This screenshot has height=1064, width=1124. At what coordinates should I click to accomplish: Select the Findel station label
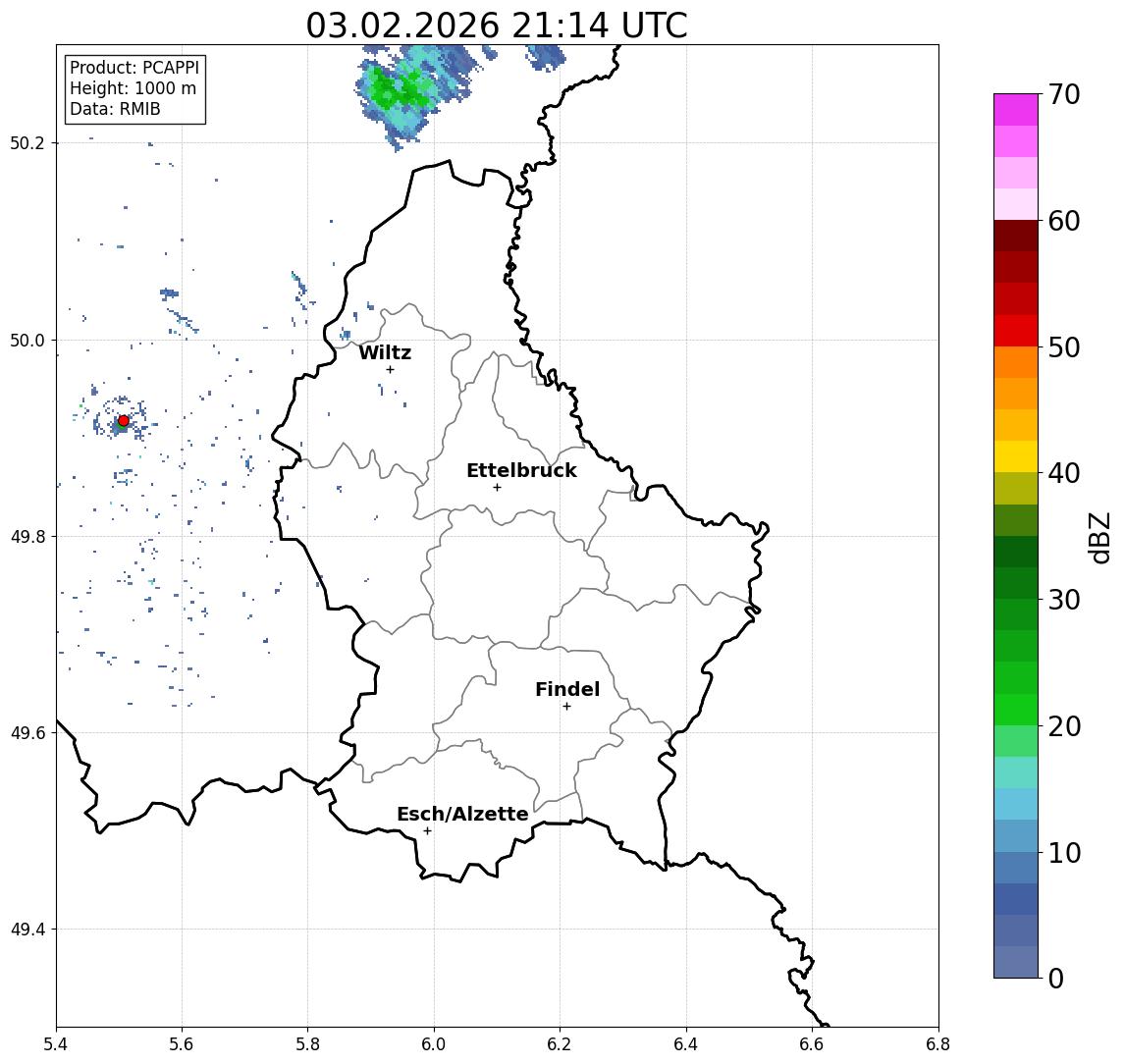pyautogui.click(x=567, y=689)
